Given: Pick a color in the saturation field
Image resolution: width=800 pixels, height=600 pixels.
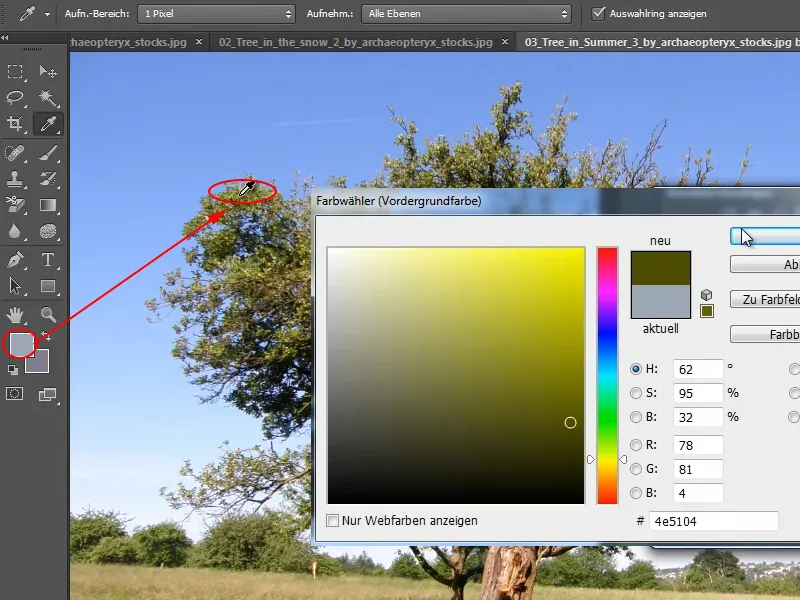Looking at the screenshot, I should [456, 376].
